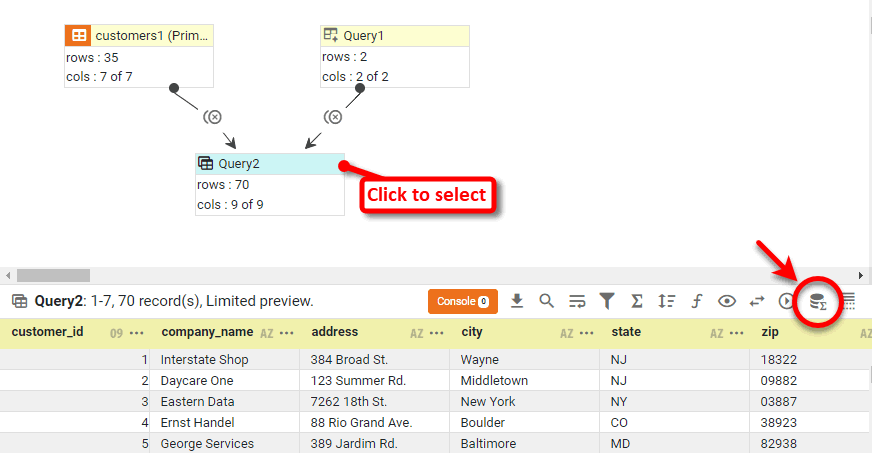872x453 pixels.
Task: Select the Query1 node header
Action: pyautogui.click(x=394, y=36)
